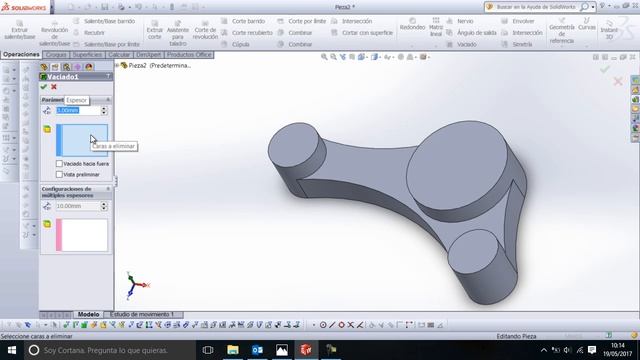Screen dimensions: 640x360
Task: Click the multi-thickness faces selection box
Action: point(82,235)
